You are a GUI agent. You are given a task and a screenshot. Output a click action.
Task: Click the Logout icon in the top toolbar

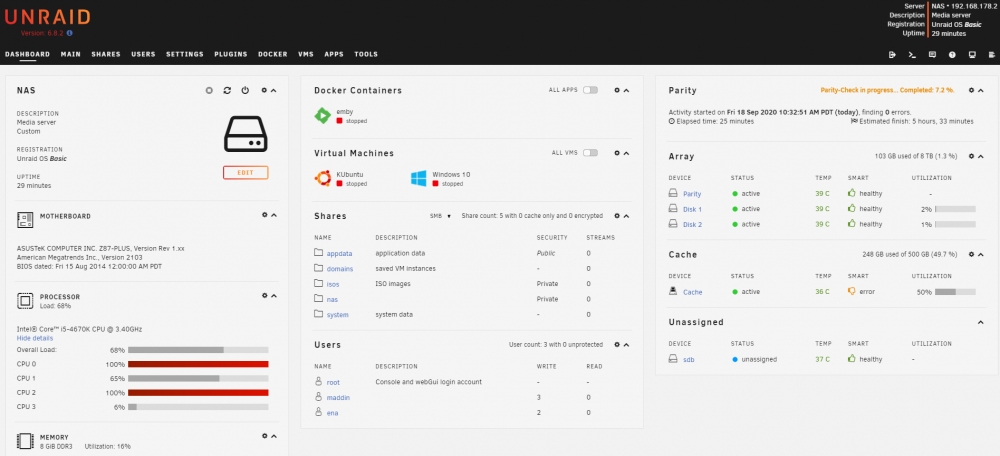coord(892,55)
